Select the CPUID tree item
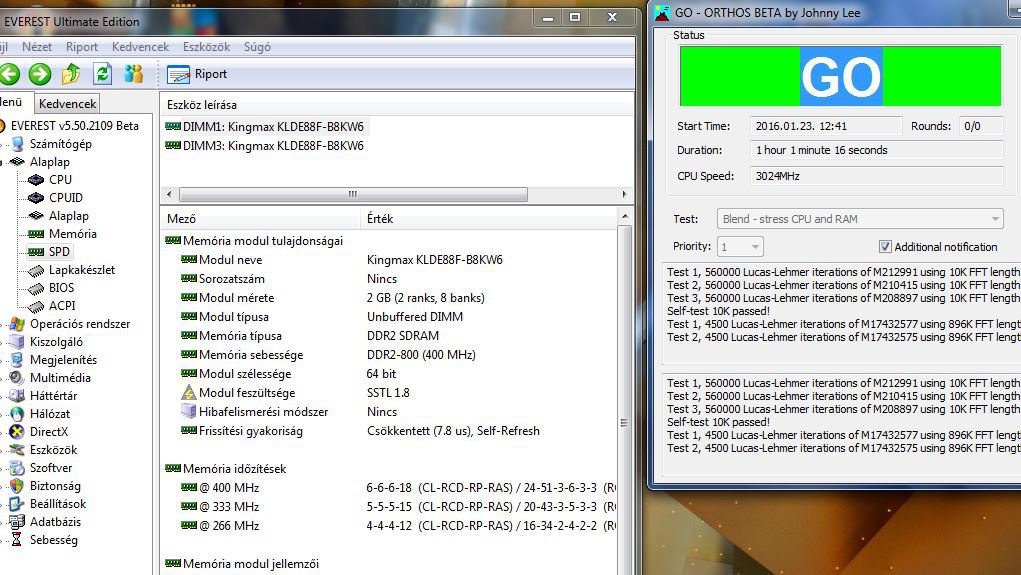 (x=66, y=197)
